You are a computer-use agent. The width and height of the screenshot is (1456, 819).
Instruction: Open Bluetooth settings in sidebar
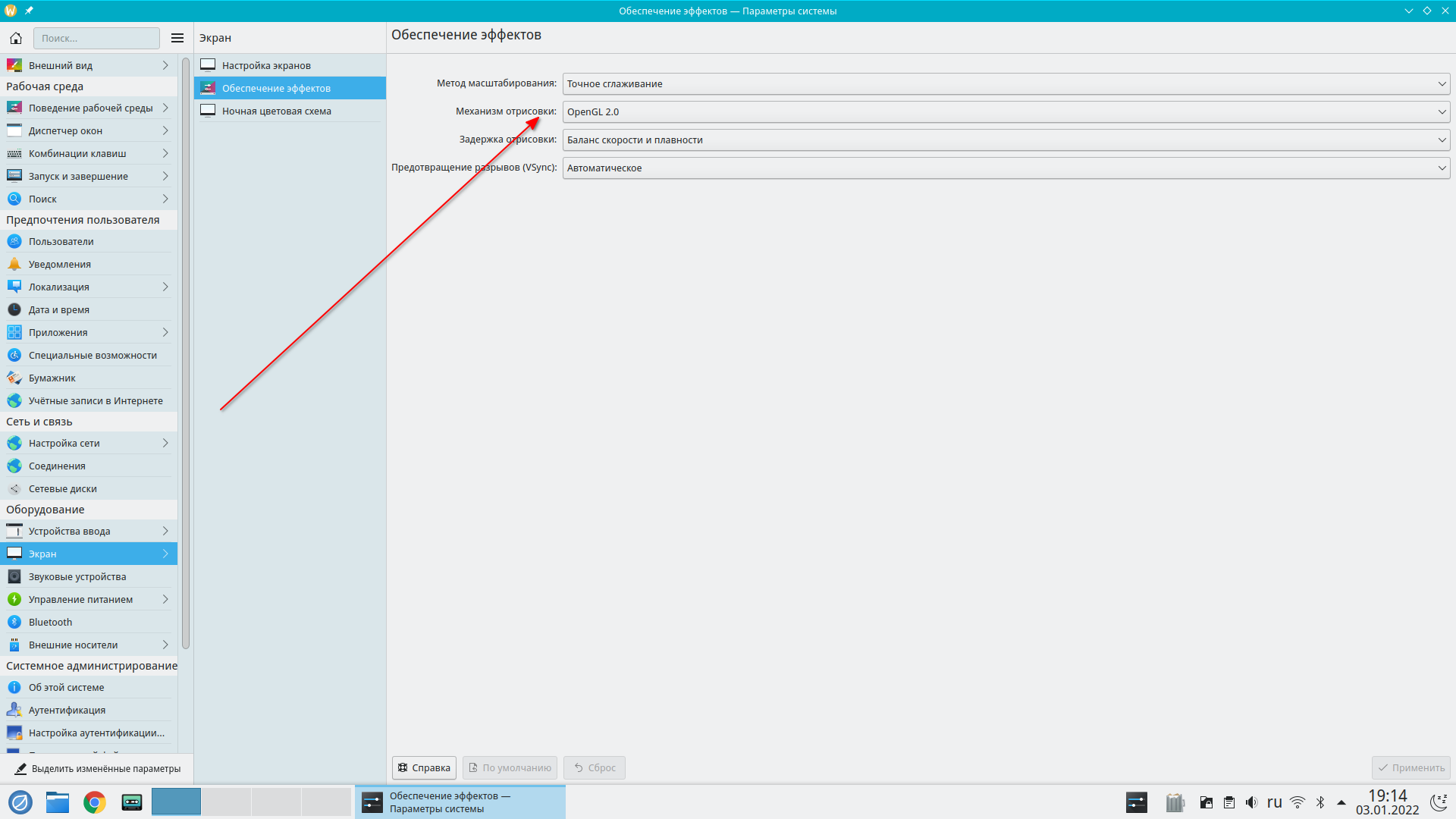pos(50,622)
